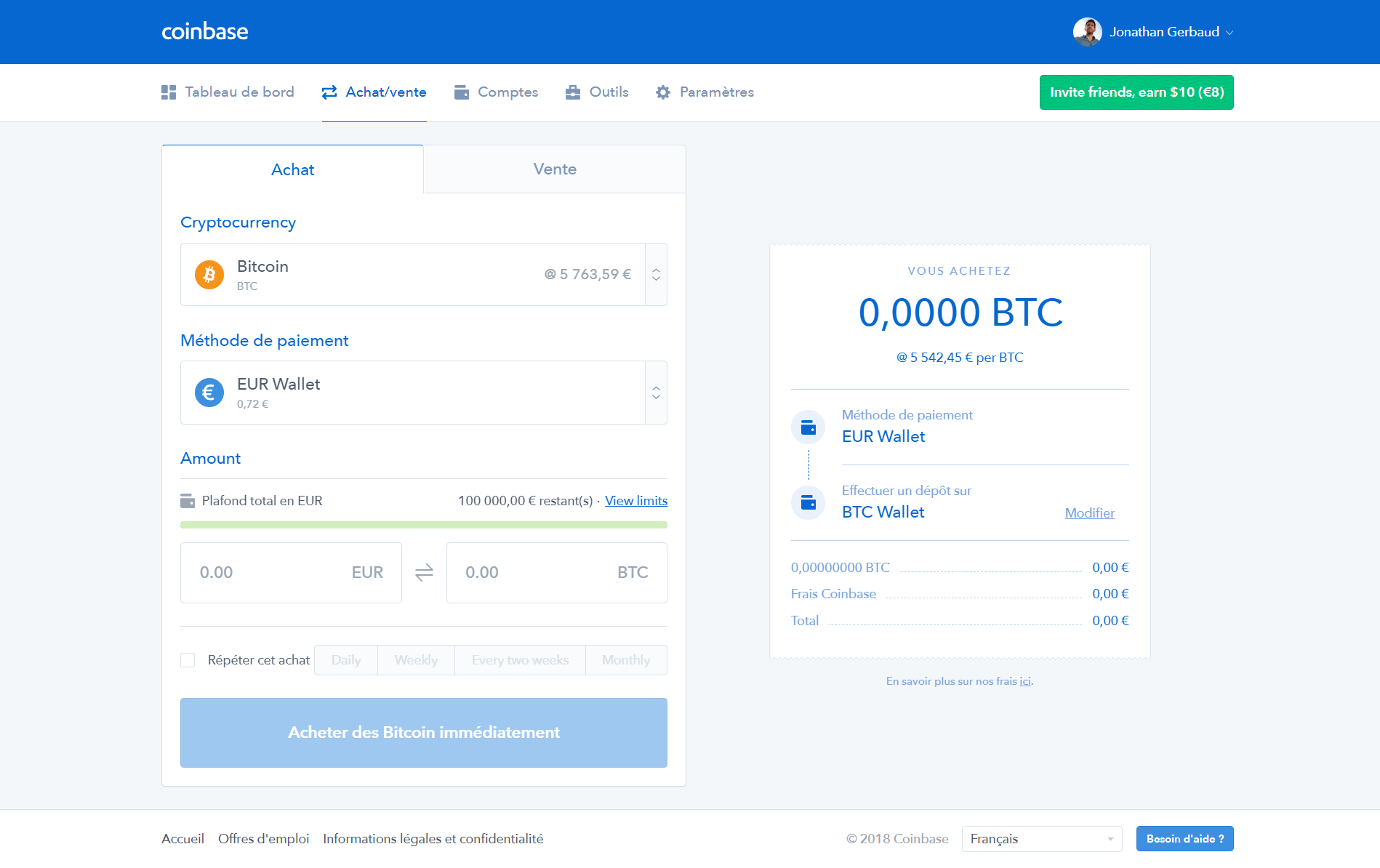The height and width of the screenshot is (868, 1380).
Task: Click the coinbase logo
Action: click(204, 31)
